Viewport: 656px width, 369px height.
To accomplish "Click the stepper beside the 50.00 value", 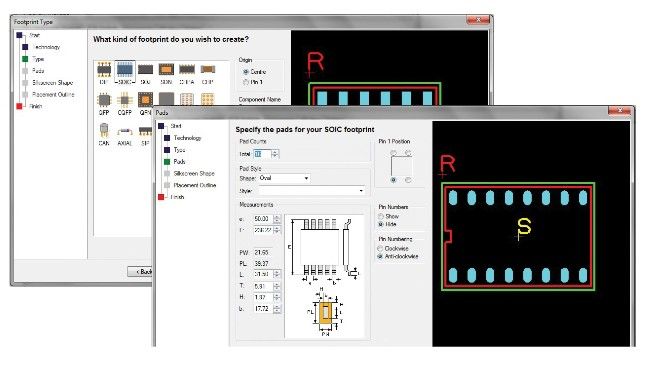I will point(277,219).
